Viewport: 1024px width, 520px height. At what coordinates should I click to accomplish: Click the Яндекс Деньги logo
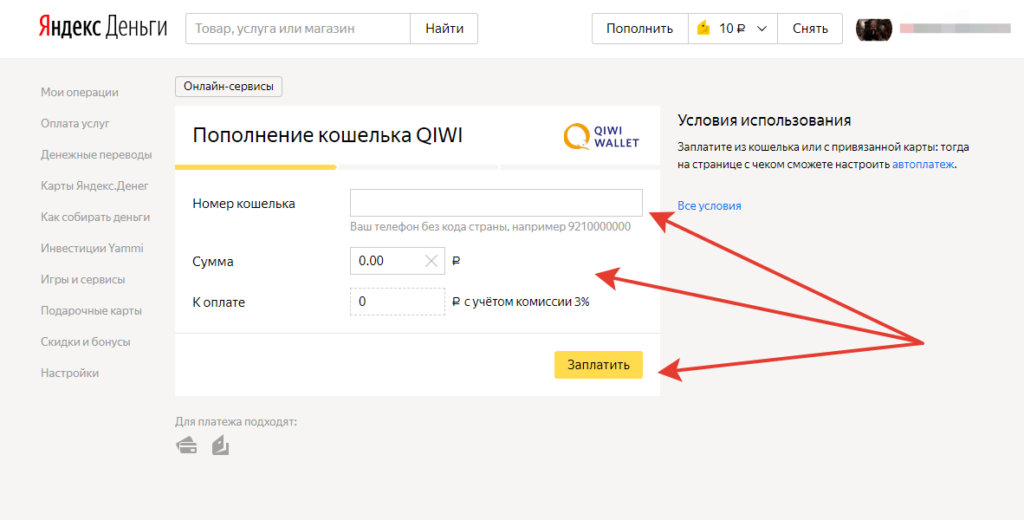(103, 28)
